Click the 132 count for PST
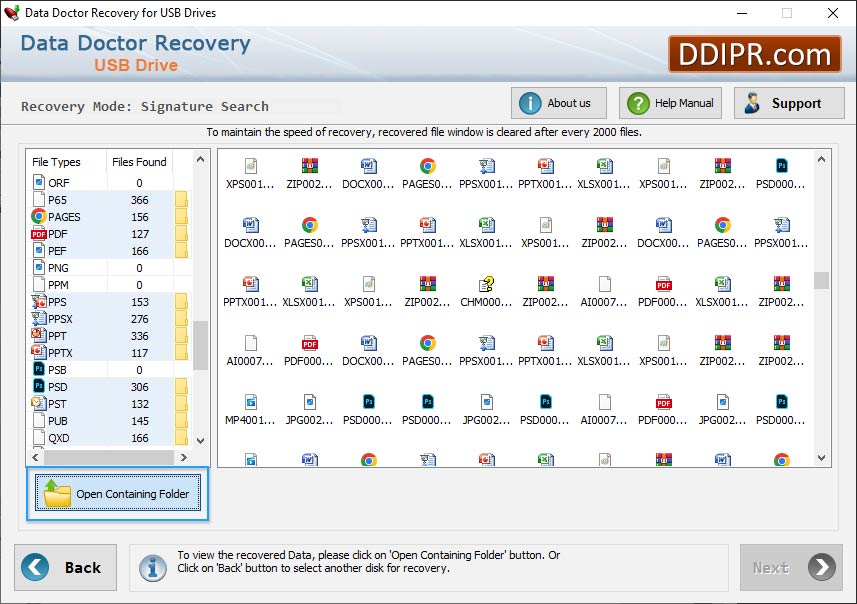The width and height of the screenshot is (857, 604). pyautogui.click(x=139, y=404)
